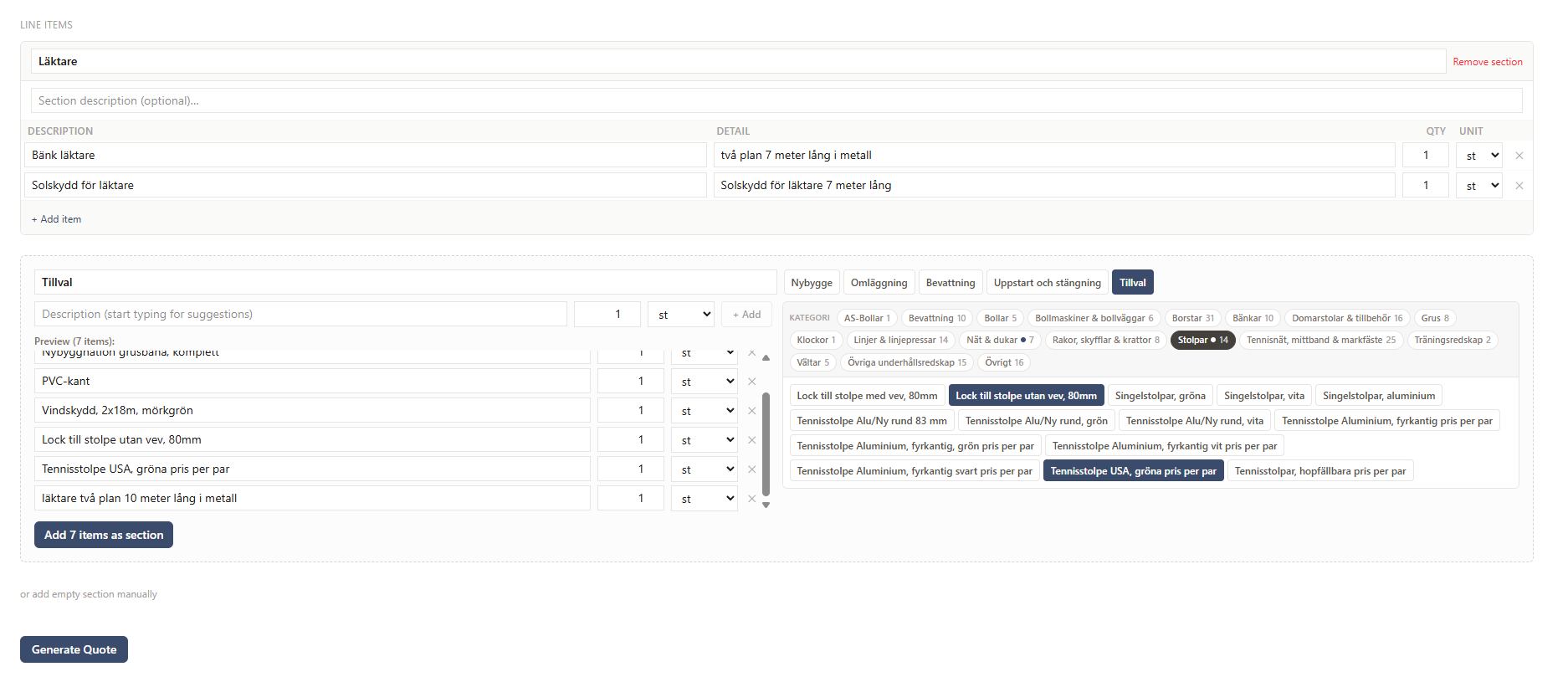
Task: Switch to the Nybygge tab
Action: coord(812,283)
